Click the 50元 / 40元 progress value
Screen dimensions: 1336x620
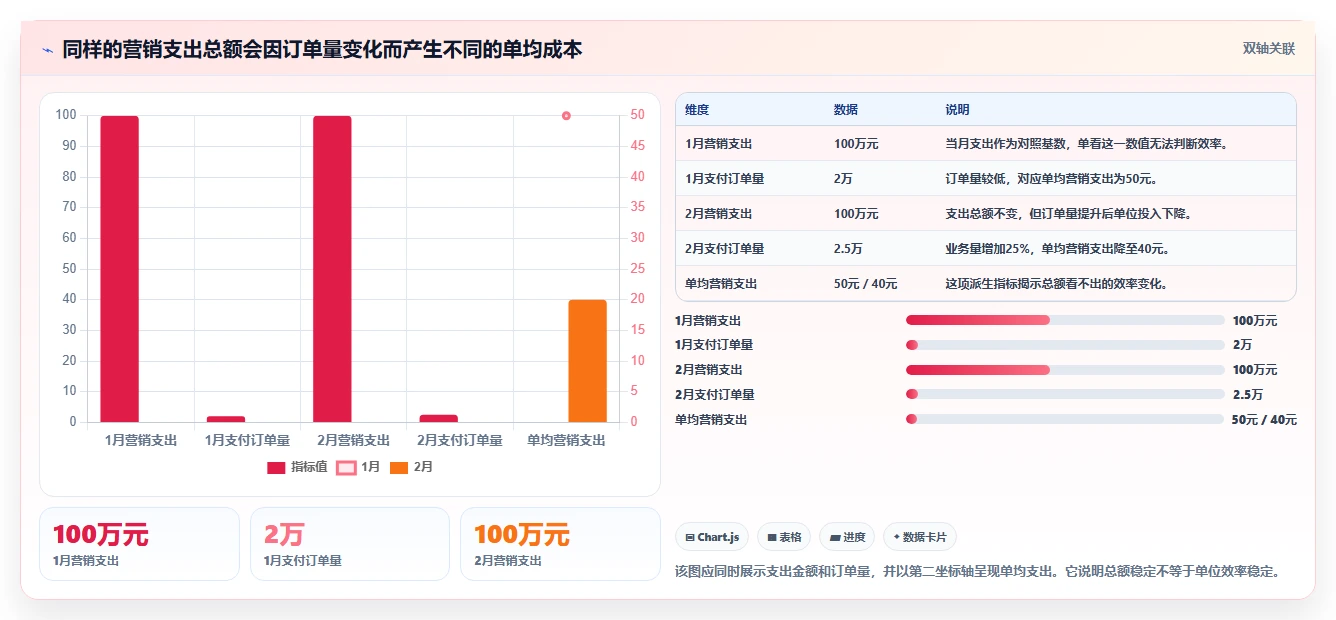1264,419
